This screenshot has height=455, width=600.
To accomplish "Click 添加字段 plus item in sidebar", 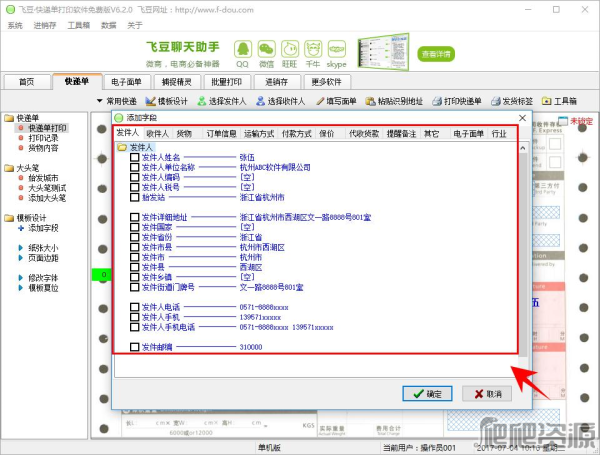I will point(39,228).
